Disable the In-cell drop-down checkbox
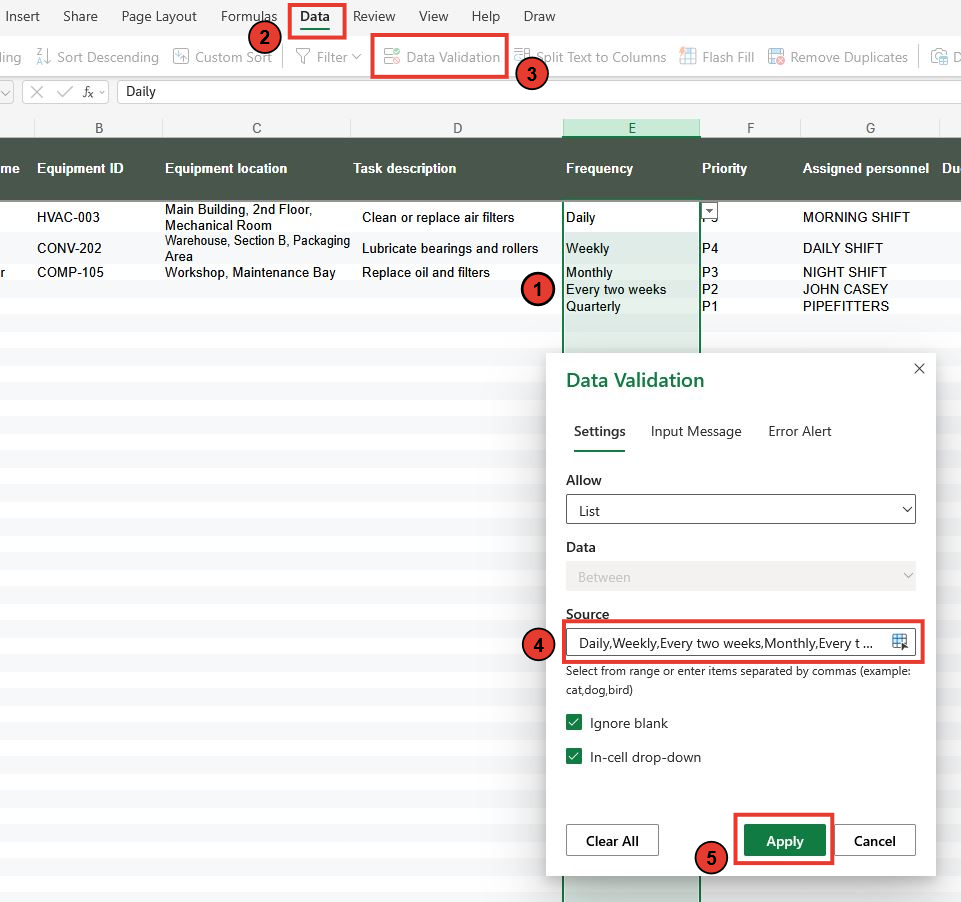The height and width of the screenshot is (902, 961). click(574, 757)
